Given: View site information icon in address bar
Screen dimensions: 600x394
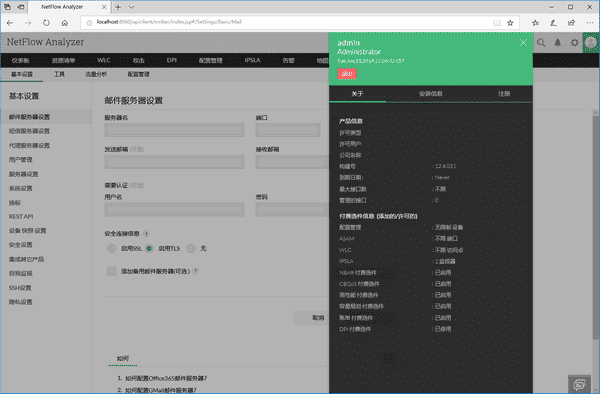Looking at the screenshot, I should 89,23.
